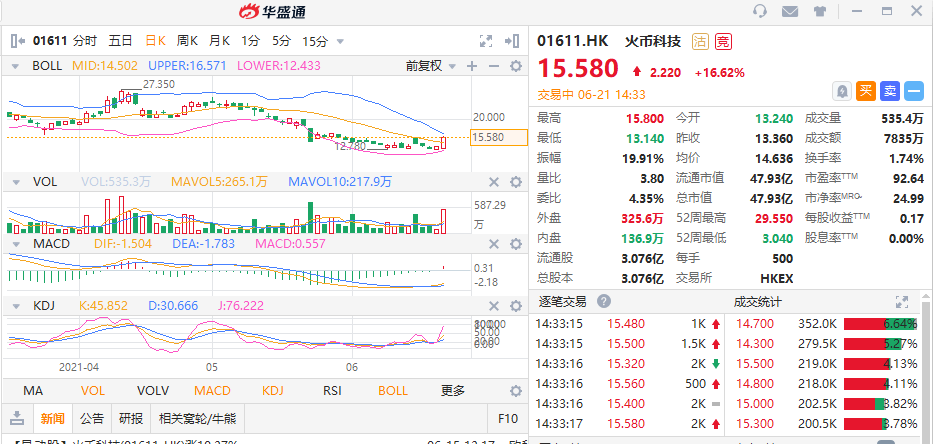This screenshot has height=444, width=933.
Task: Switch chart to 五日 view
Action: [x=120, y=41]
